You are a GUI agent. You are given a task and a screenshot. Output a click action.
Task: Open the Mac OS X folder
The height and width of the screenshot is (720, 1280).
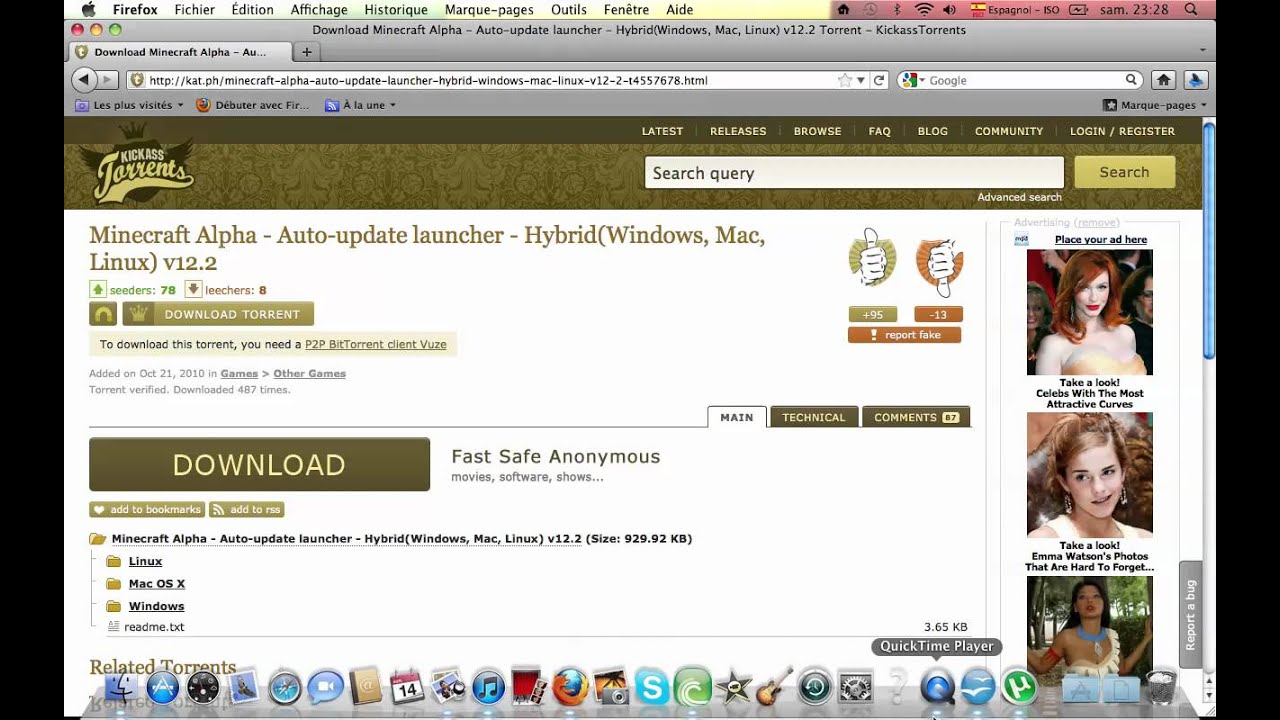(156, 583)
